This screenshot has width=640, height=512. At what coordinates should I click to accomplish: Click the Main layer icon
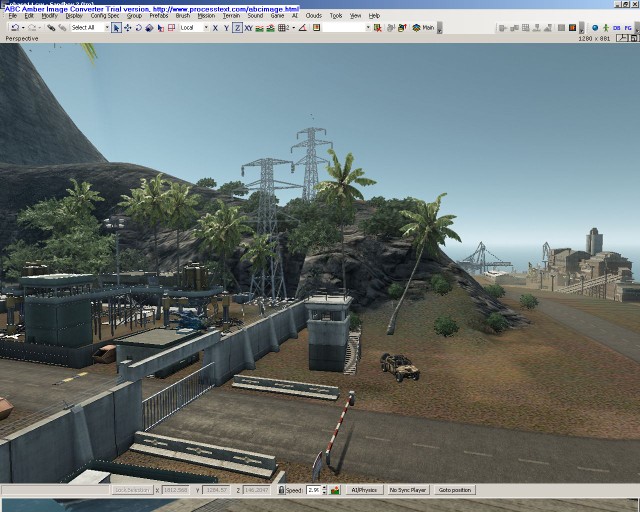pyautogui.click(x=423, y=28)
